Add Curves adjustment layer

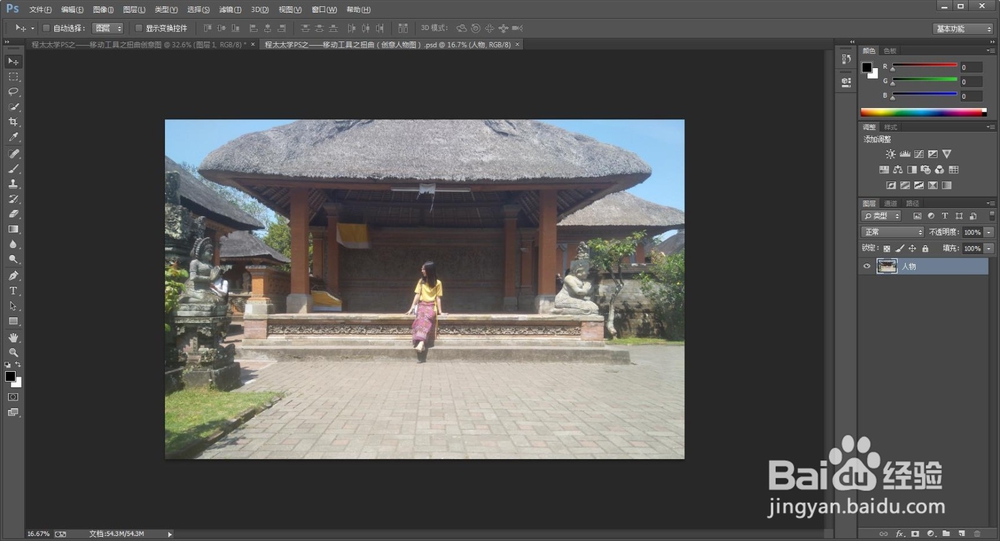coord(918,154)
